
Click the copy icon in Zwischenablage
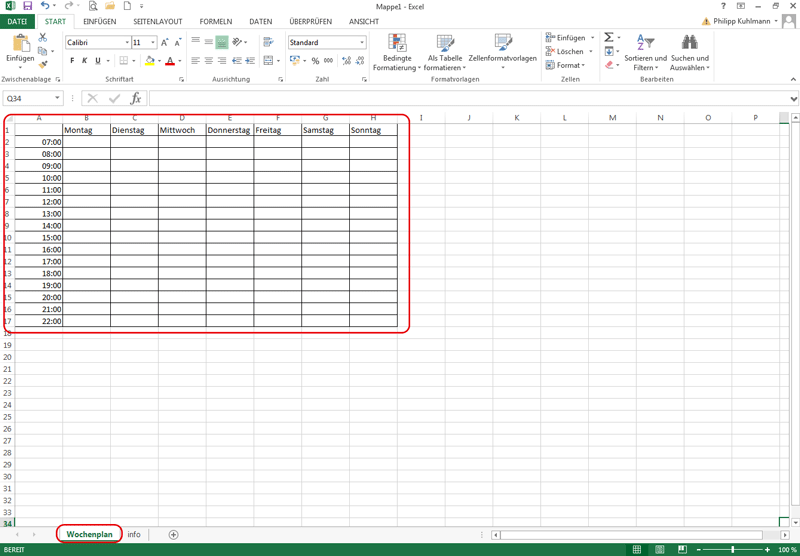coord(42,51)
